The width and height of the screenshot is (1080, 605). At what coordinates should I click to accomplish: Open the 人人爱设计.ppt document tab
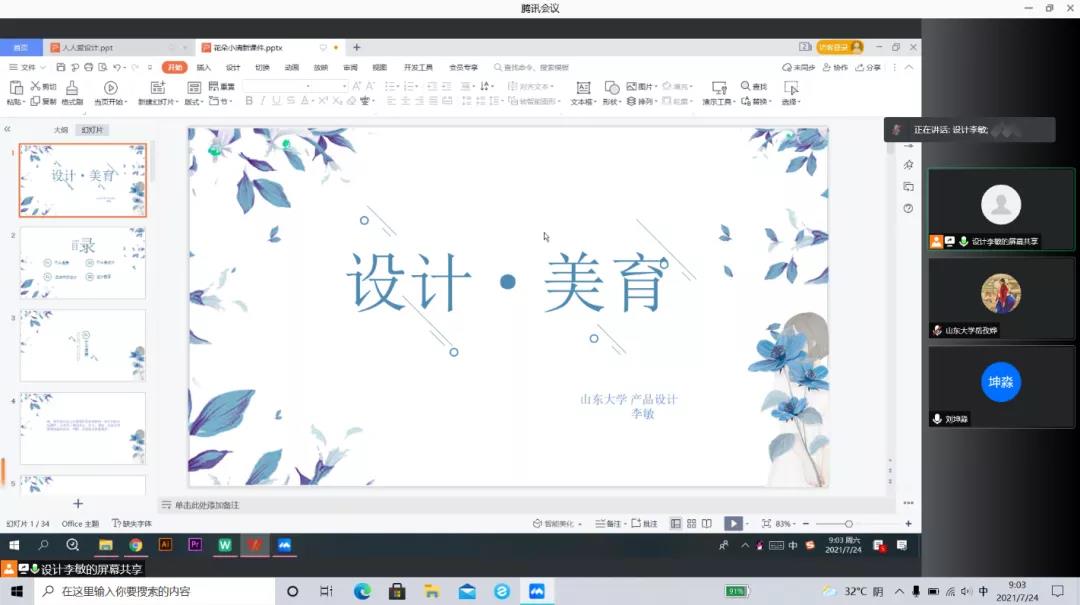tap(88, 47)
